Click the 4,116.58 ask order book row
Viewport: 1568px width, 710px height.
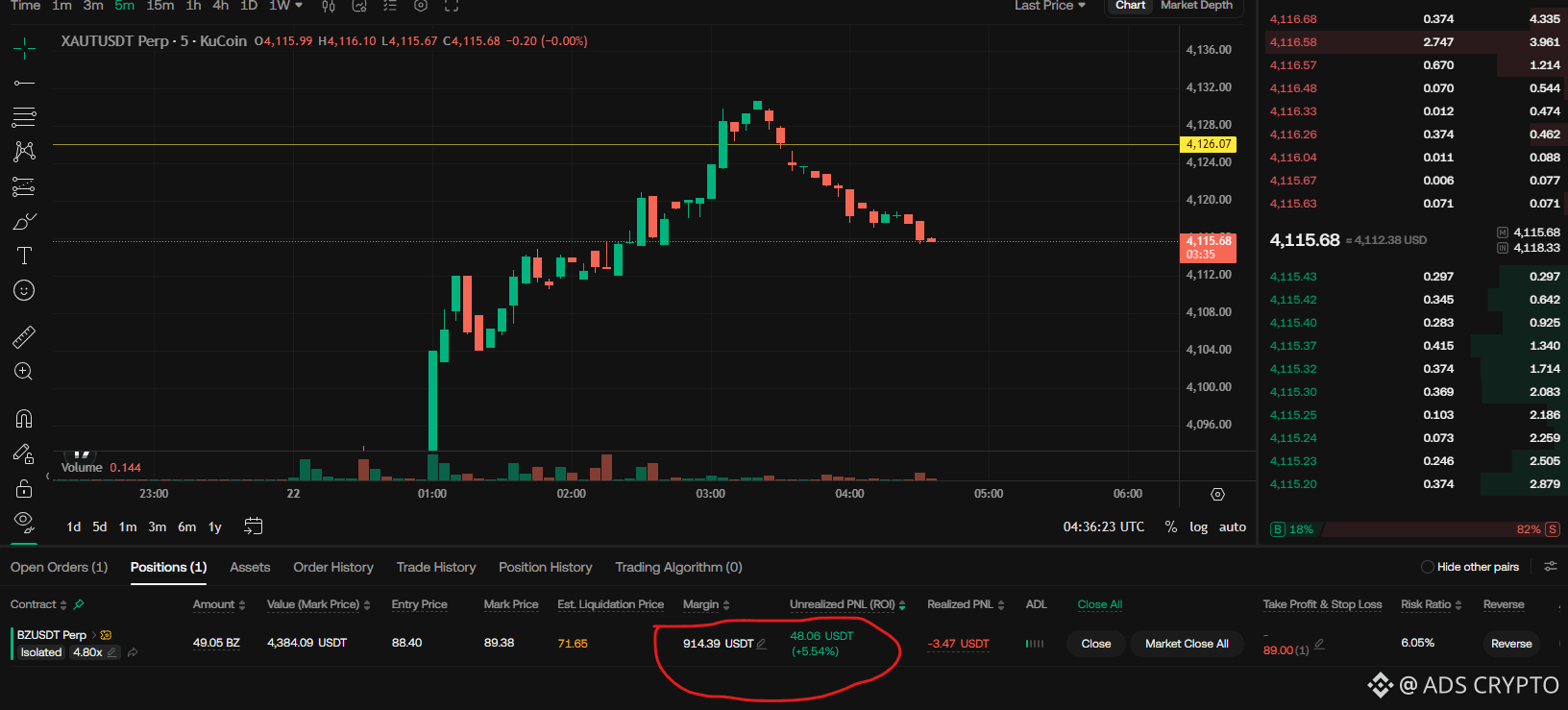pyautogui.click(x=1414, y=42)
